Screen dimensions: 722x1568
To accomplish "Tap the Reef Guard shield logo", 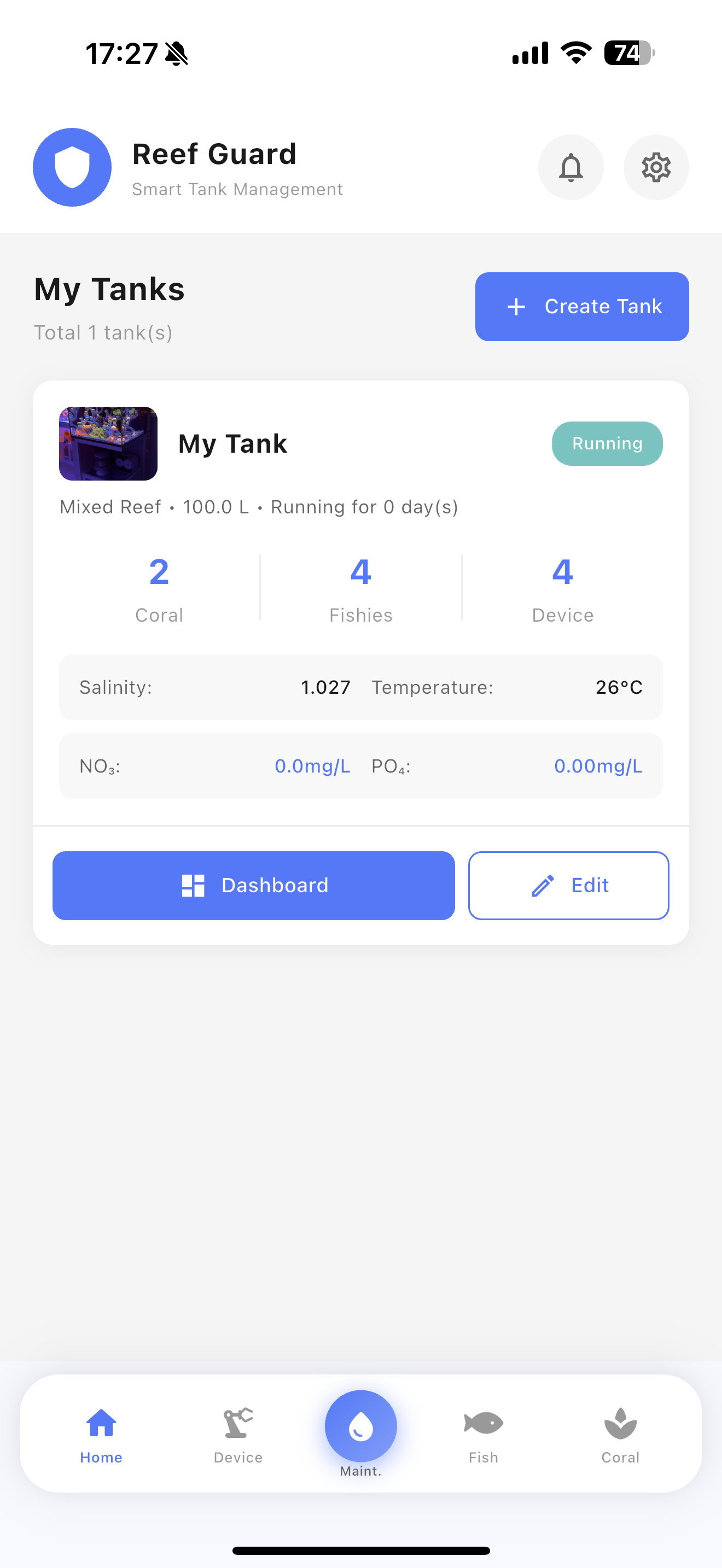I will [72, 167].
